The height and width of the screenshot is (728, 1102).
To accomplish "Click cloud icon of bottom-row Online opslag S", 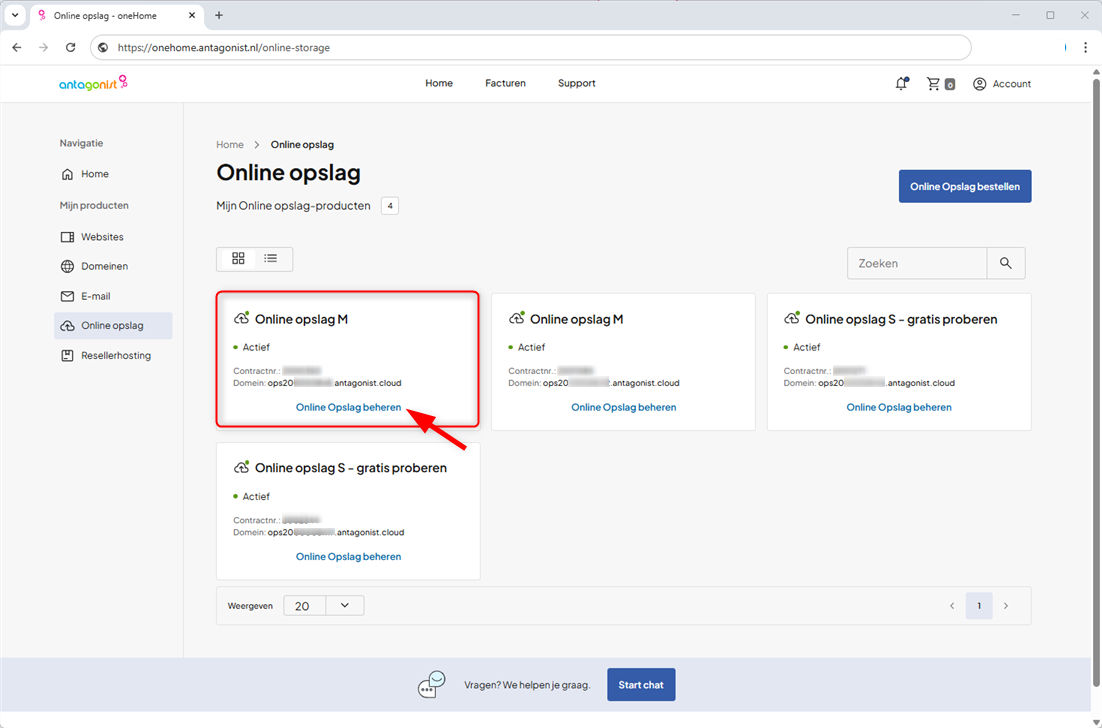I will [x=241, y=467].
